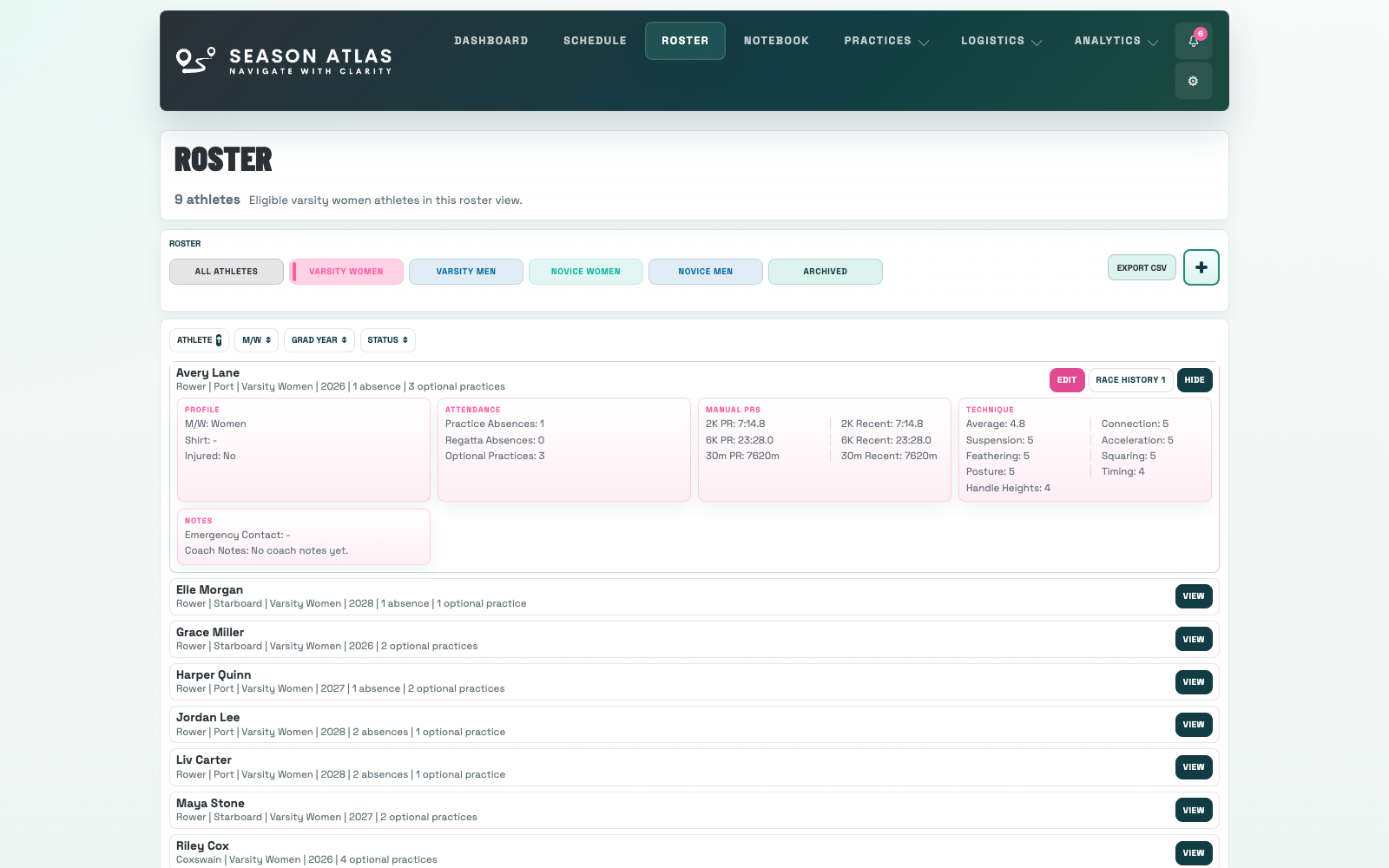Sort list by M/W column
The height and width of the screenshot is (868, 1389).
pos(256,340)
